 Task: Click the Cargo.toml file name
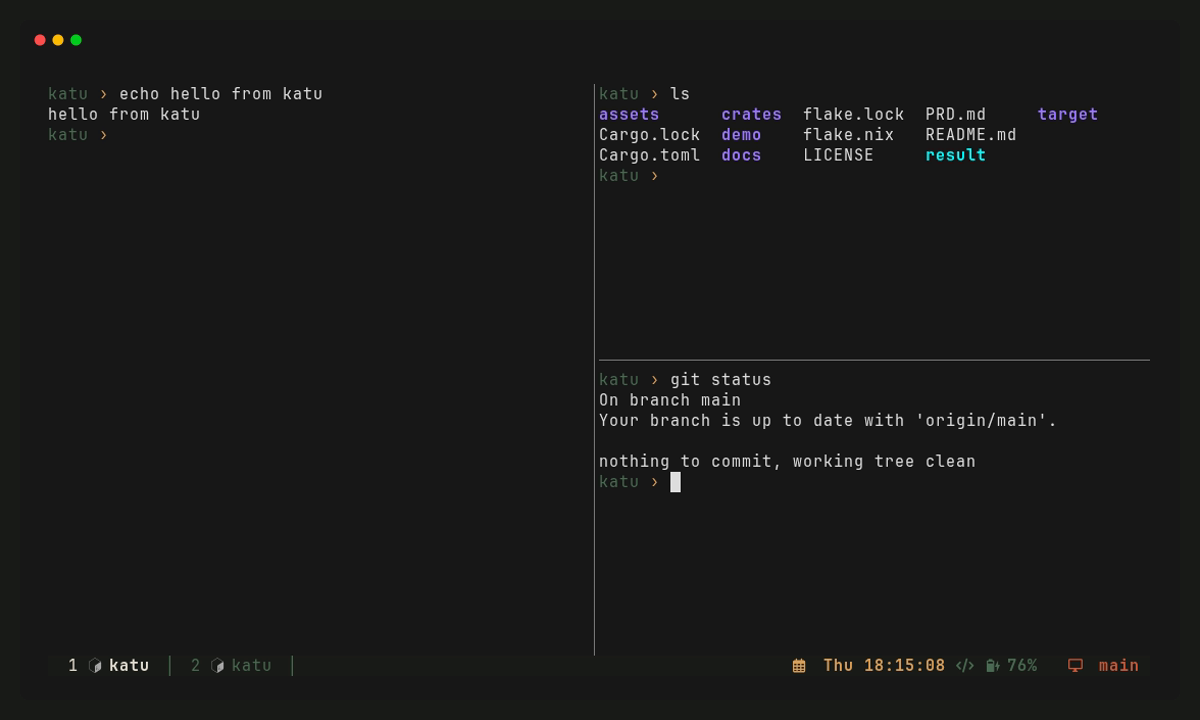tap(649, 156)
